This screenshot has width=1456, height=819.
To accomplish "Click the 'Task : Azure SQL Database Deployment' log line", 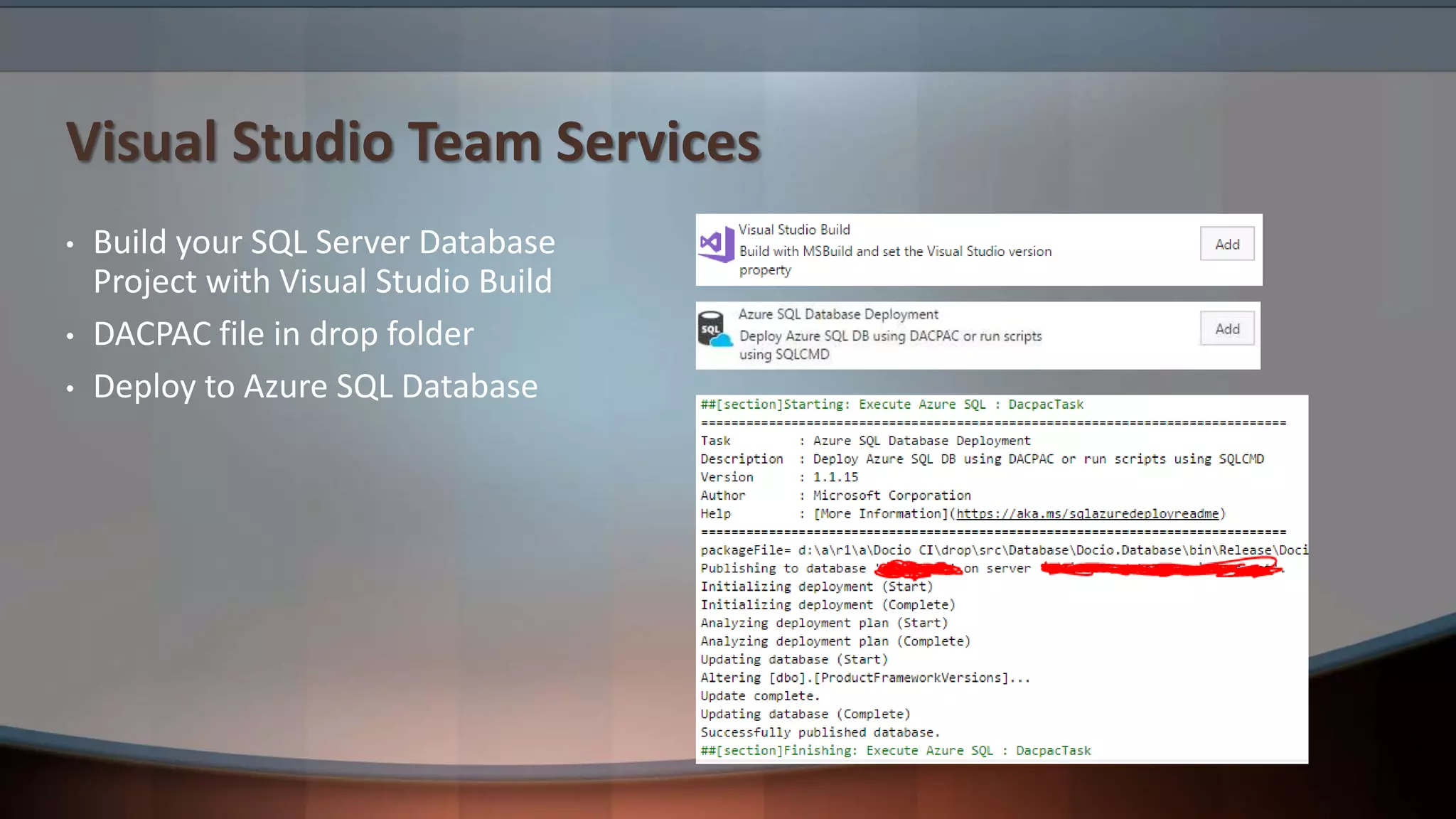I will click(865, 441).
